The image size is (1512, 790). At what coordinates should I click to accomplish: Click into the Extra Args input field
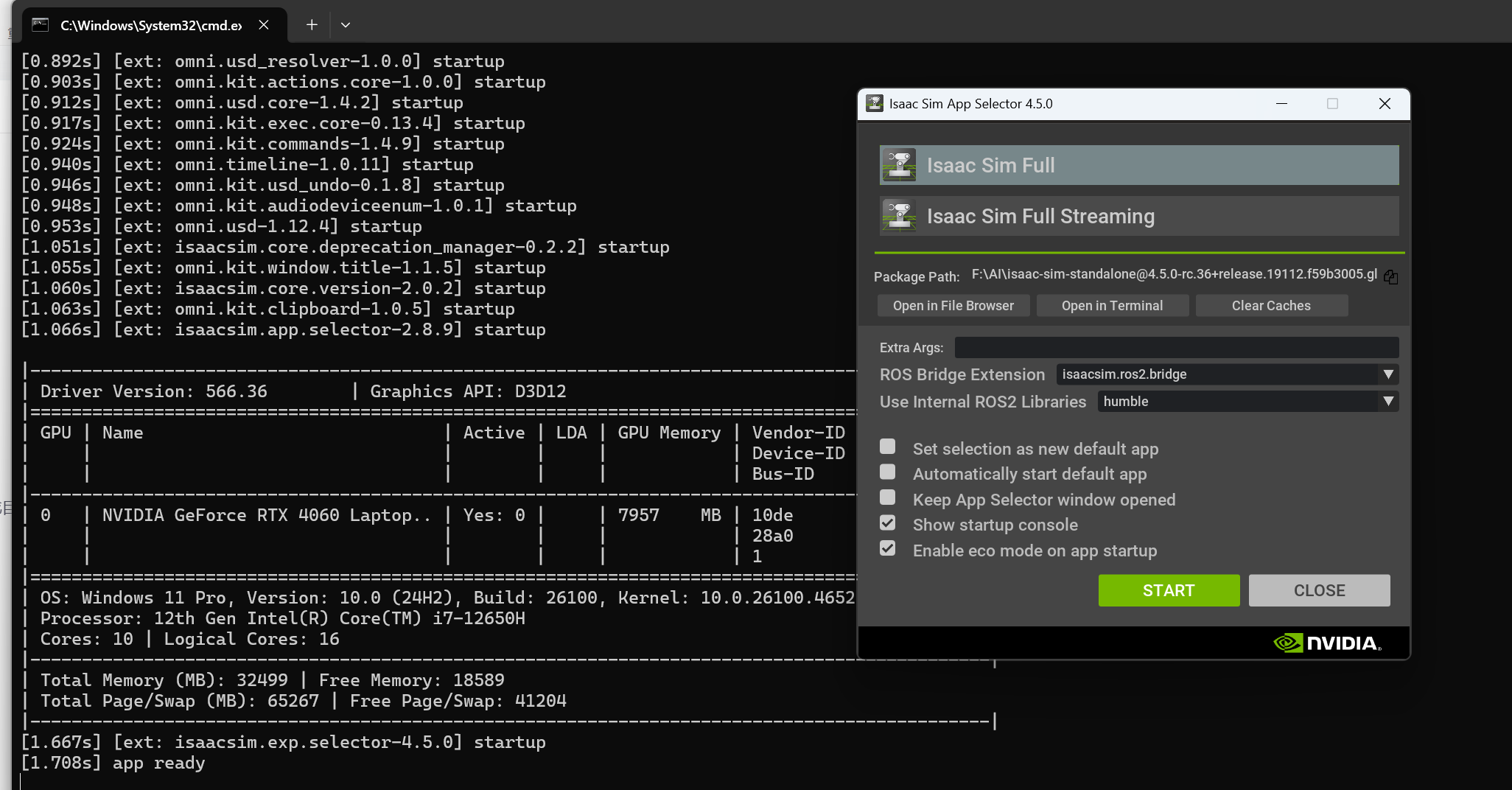1177,347
